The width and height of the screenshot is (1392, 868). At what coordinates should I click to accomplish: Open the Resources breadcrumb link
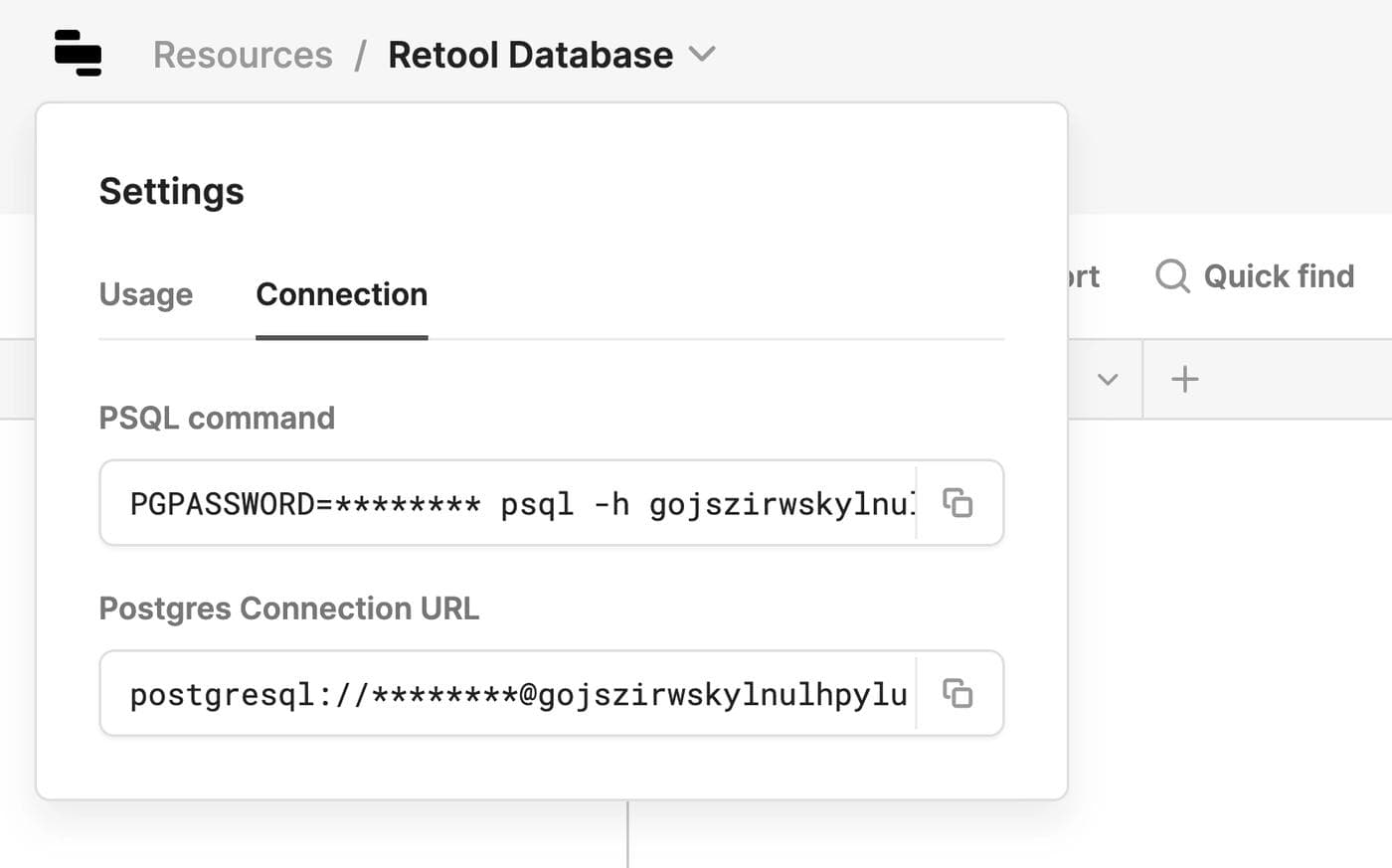click(x=242, y=55)
